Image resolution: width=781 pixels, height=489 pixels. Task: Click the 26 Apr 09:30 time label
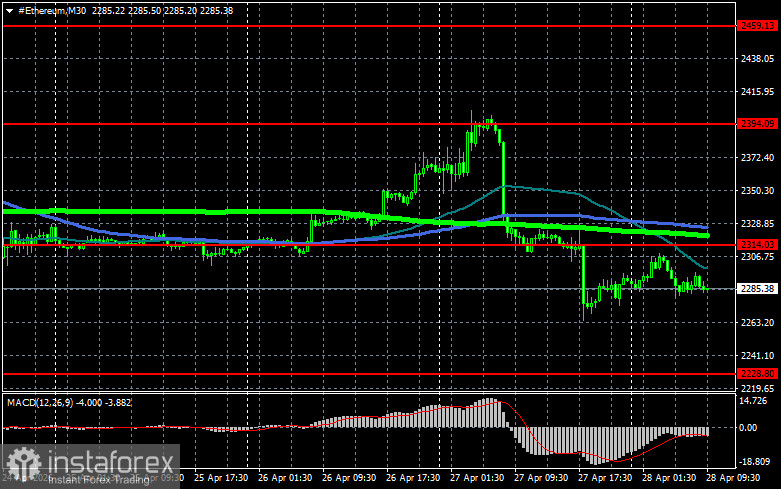click(x=349, y=478)
